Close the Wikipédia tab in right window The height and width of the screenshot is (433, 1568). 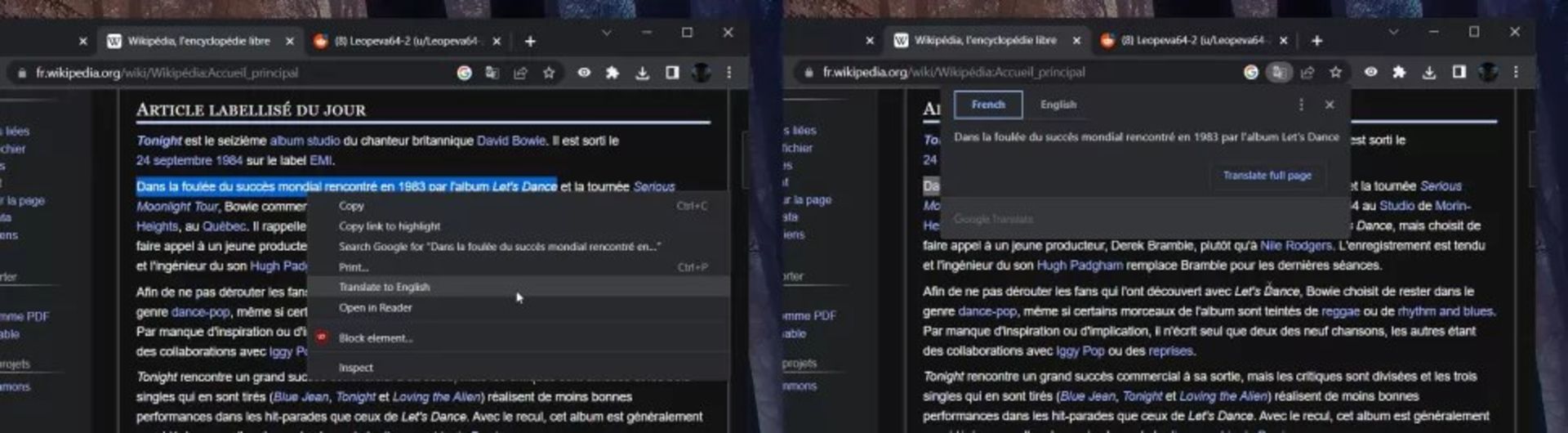pos(1076,40)
